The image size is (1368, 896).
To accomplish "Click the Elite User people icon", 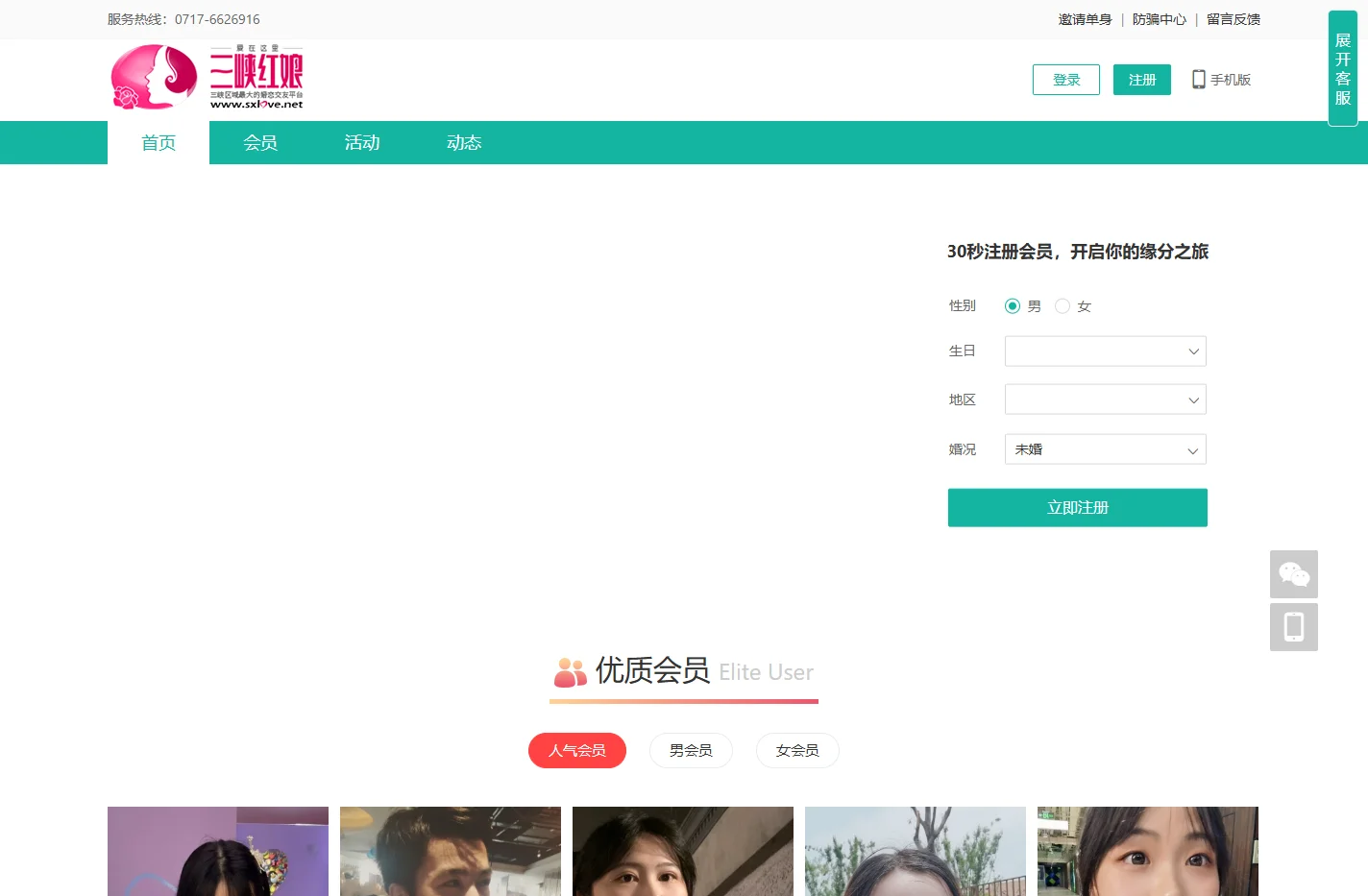I will point(570,672).
